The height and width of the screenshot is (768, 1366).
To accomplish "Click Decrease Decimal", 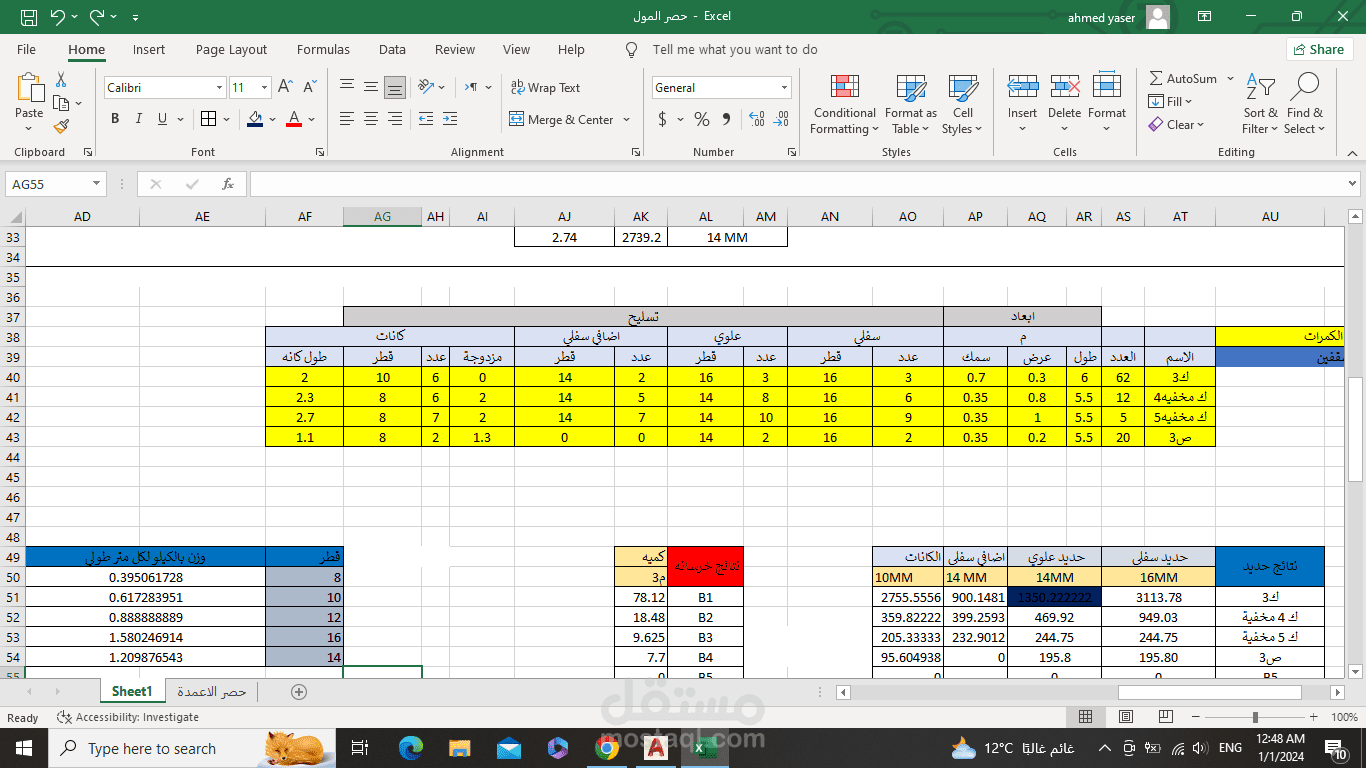I will coord(780,119).
